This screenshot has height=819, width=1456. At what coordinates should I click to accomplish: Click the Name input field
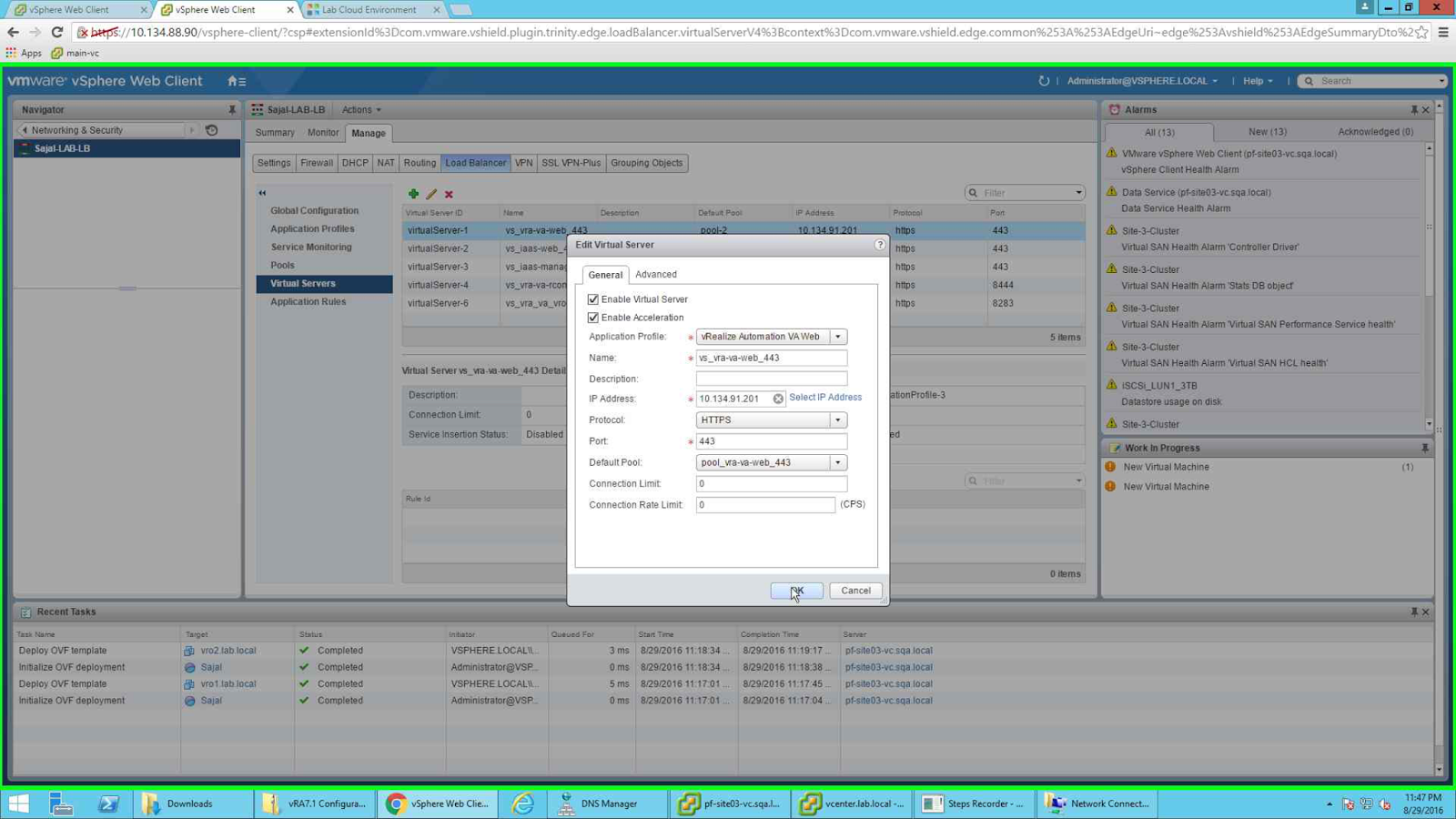click(772, 358)
